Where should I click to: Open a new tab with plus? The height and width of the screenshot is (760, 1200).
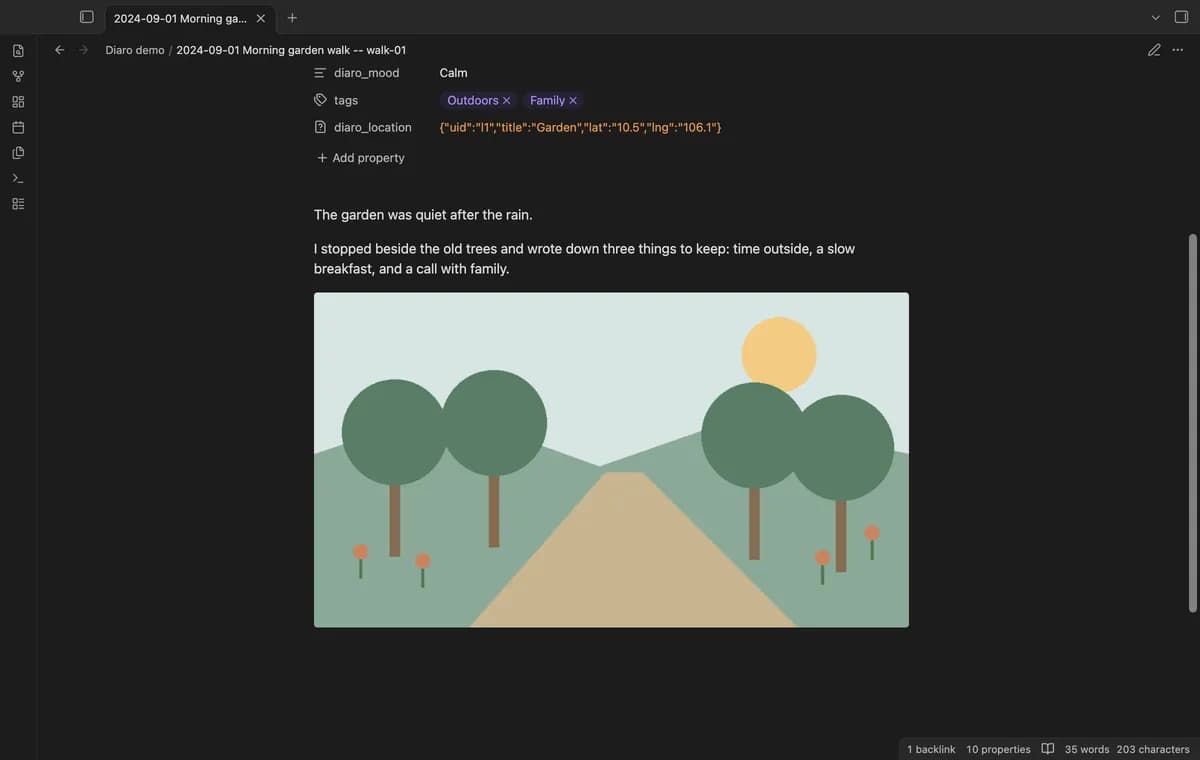pyautogui.click(x=292, y=18)
